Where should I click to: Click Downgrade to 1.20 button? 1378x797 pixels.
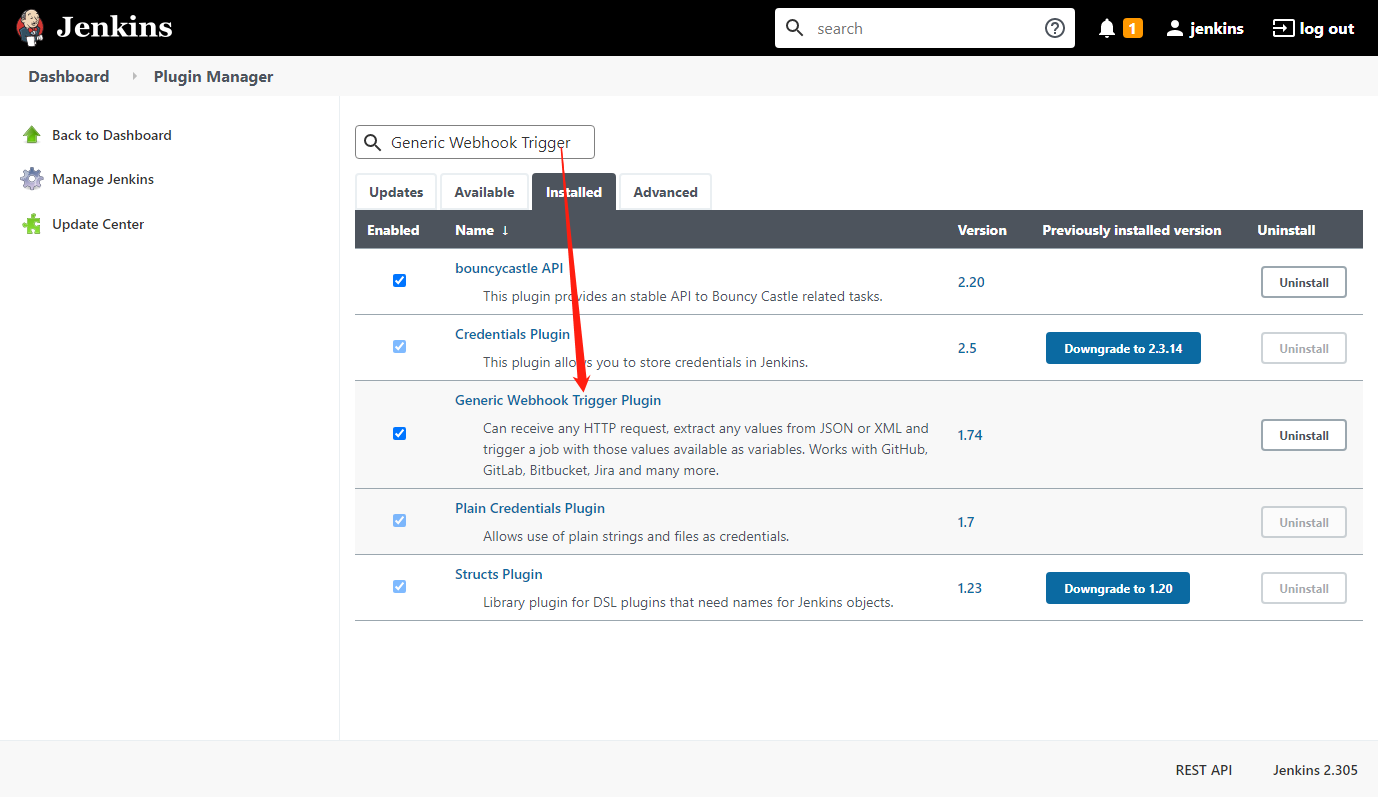pyautogui.click(x=1118, y=588)
